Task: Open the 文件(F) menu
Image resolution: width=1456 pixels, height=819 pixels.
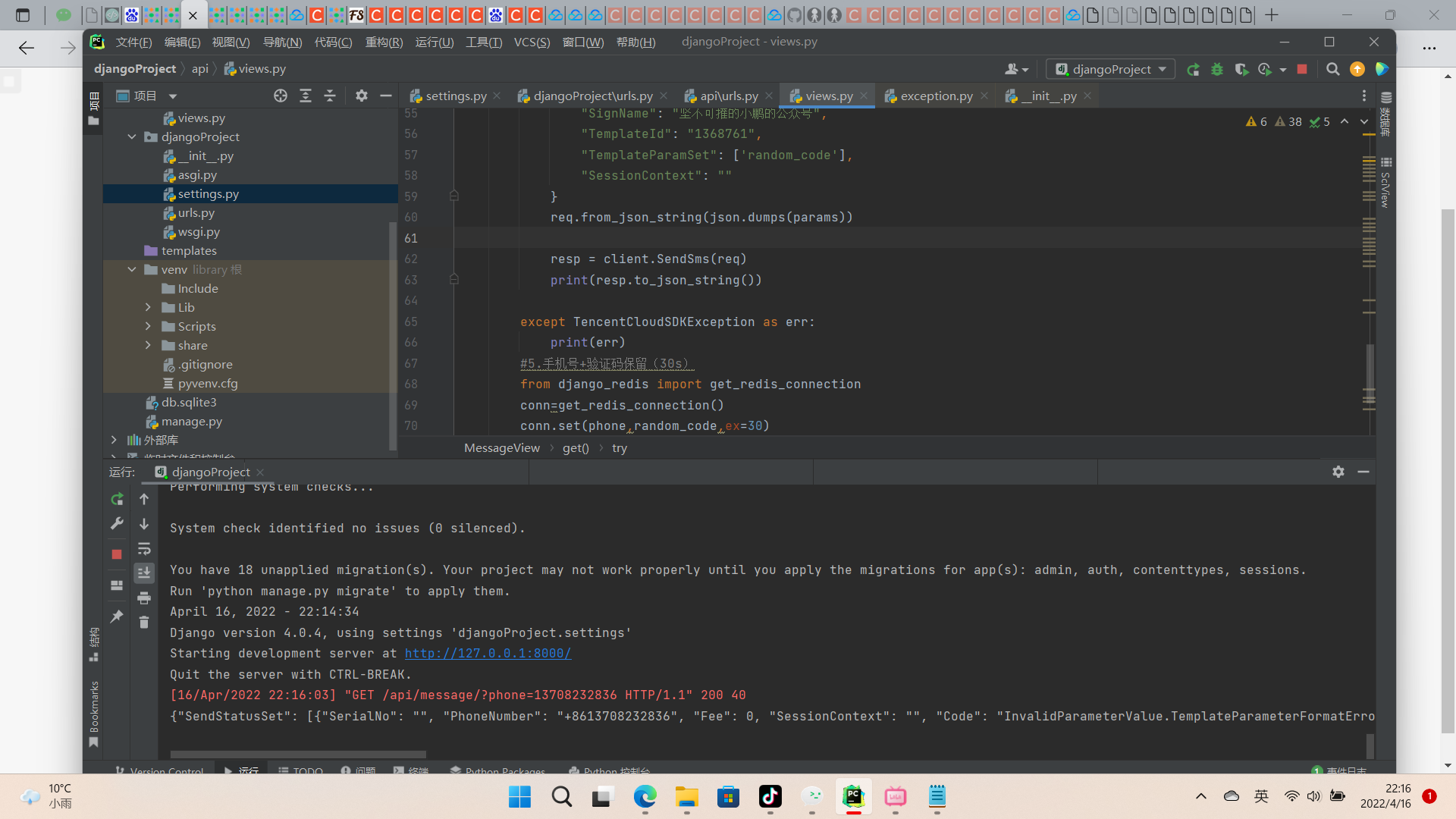Action: pyautogui.click(x=133, y=42)
